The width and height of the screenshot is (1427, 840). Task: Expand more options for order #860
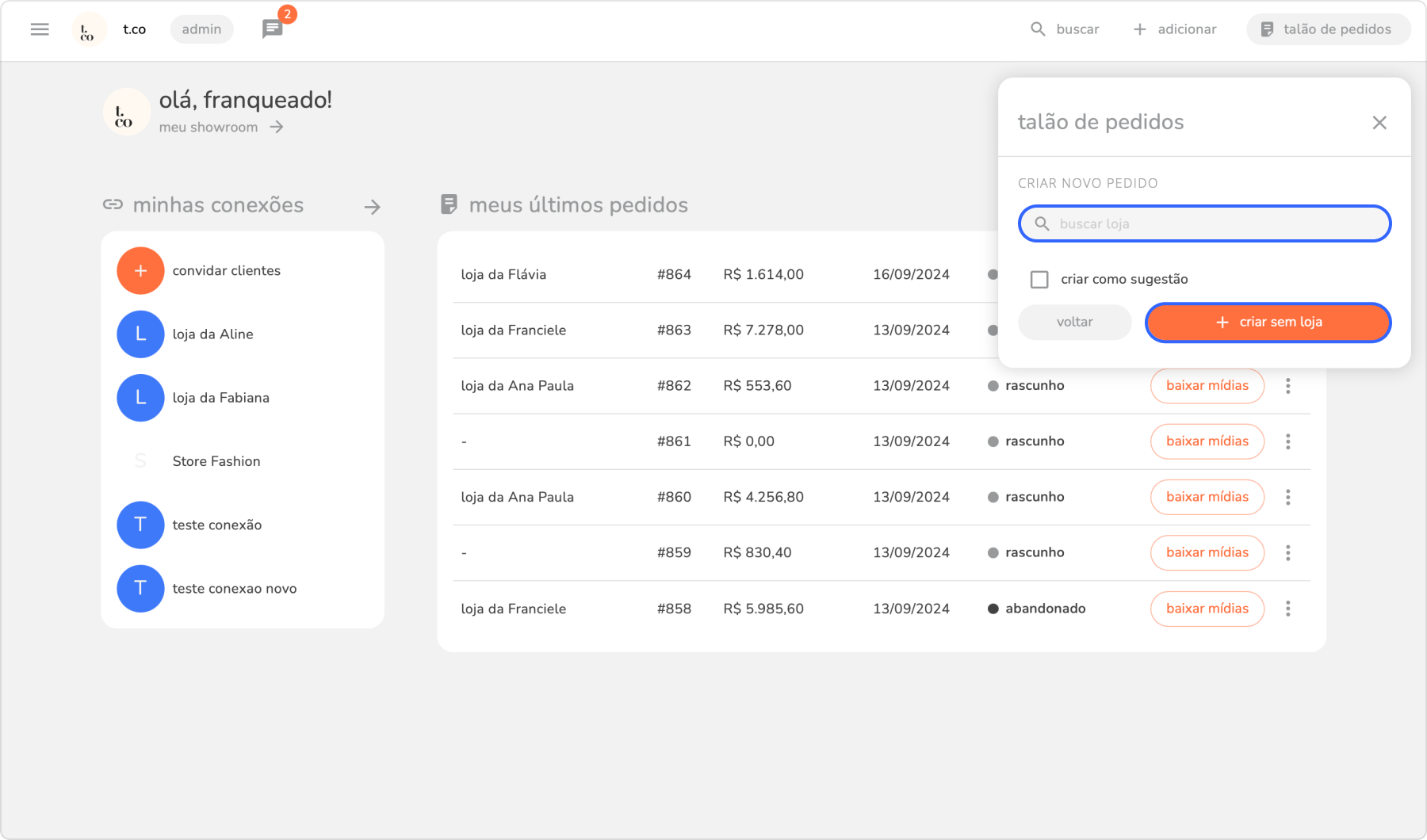[x=1287, y=497]
